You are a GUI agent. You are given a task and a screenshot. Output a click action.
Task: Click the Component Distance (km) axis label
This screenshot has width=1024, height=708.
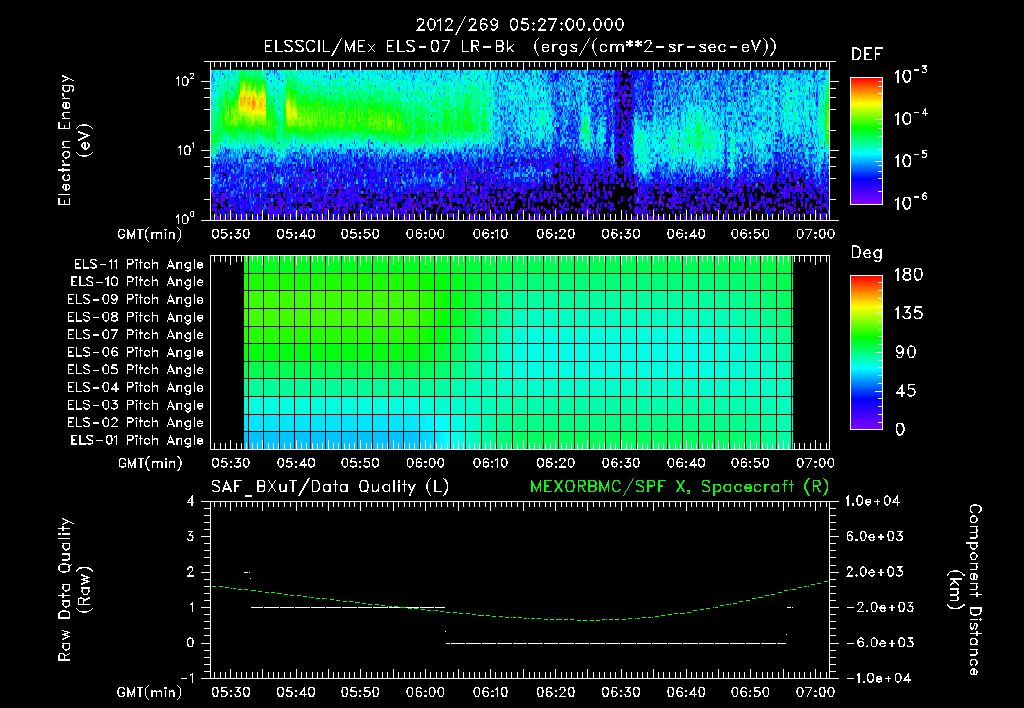[x=965, y=590]
